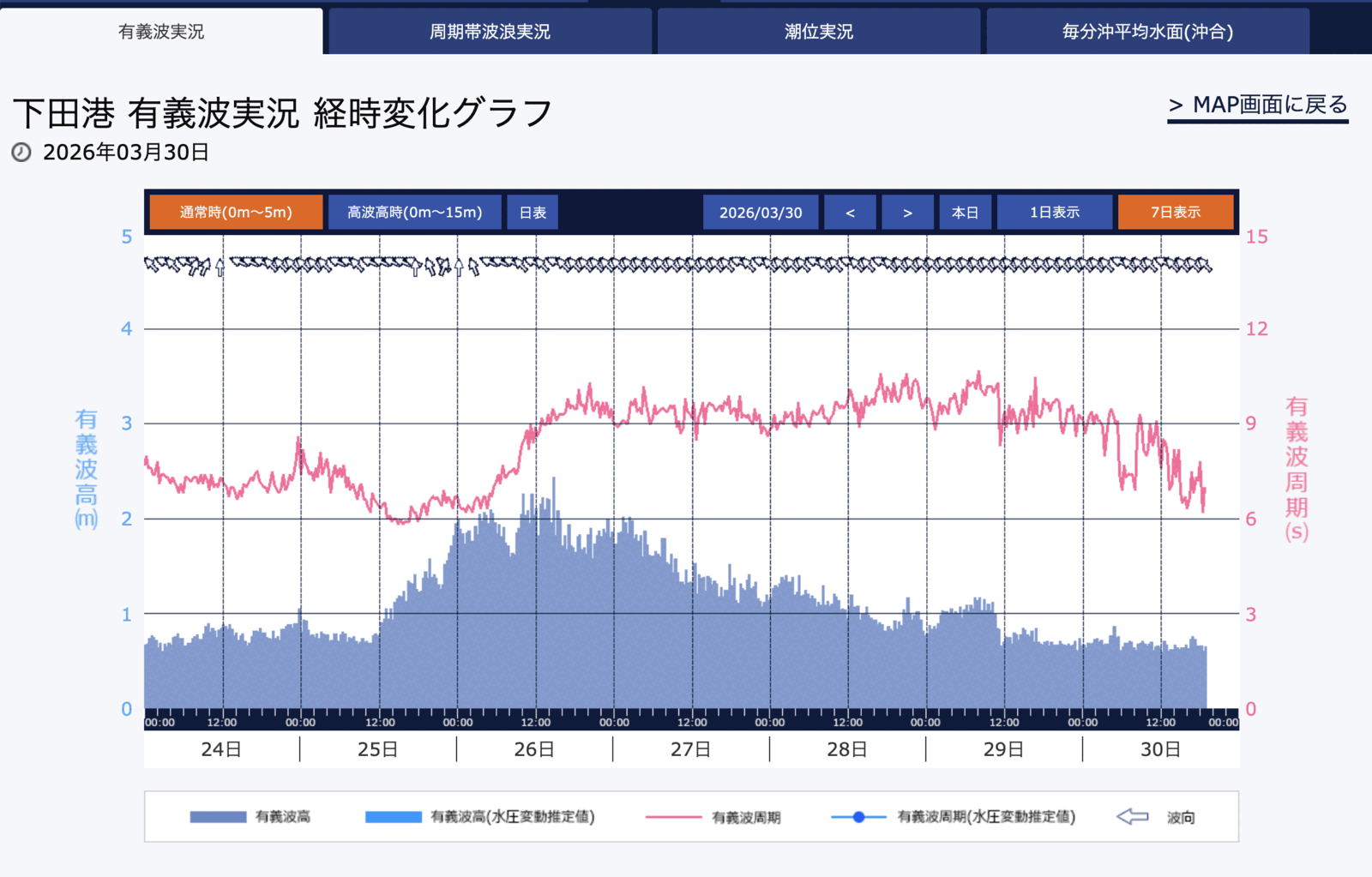Jump to today with 本日 button
Screen dimensions: 1372x877
click(x=965, y=212)
